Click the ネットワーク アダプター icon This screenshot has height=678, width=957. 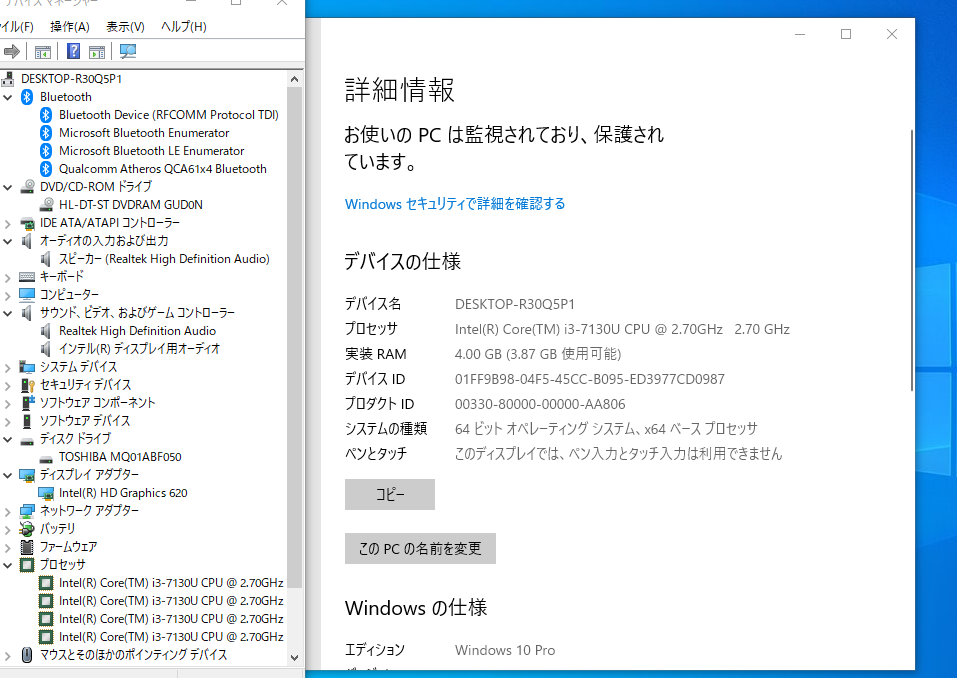(x=27, y=511)
